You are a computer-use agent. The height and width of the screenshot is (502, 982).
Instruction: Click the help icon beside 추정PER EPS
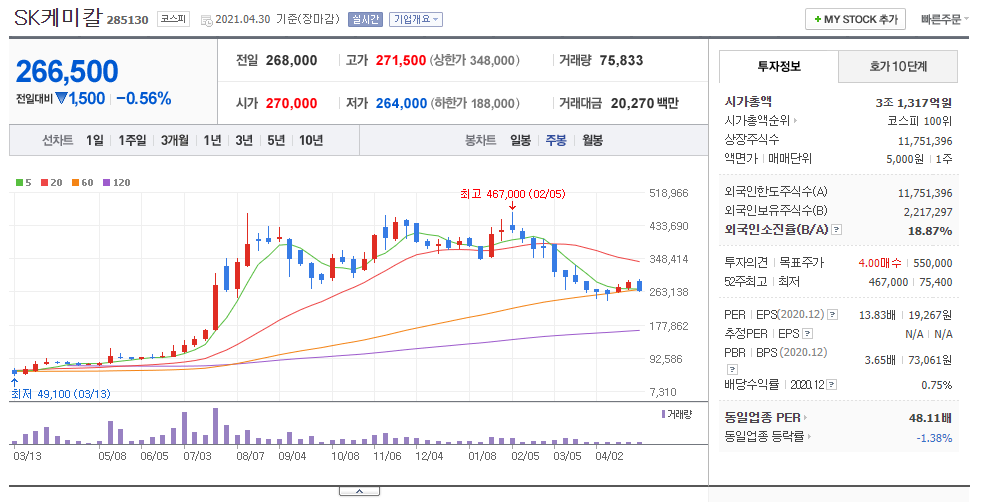click(808, 334)
